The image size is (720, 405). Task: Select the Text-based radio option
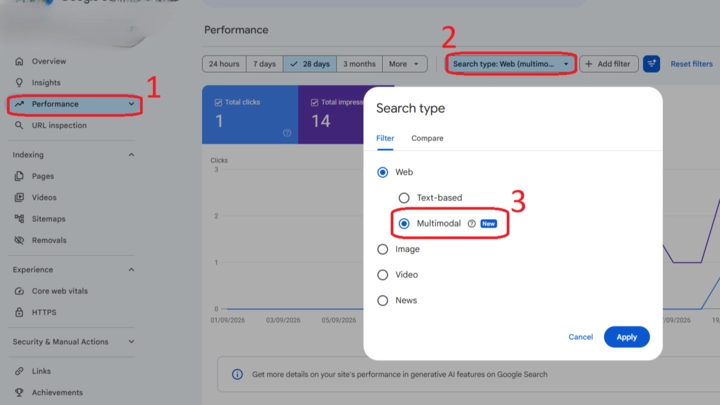tap(404, 198)
